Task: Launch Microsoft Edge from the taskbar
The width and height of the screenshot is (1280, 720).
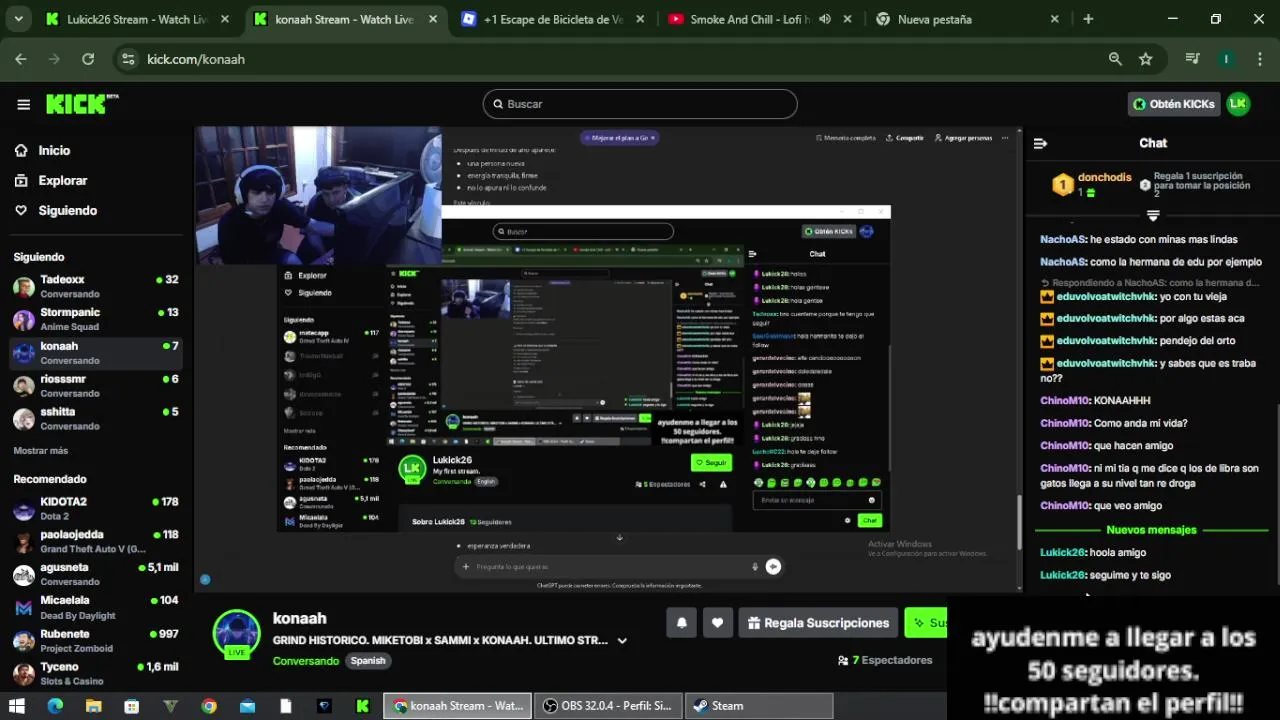Action: click(55, 706)
